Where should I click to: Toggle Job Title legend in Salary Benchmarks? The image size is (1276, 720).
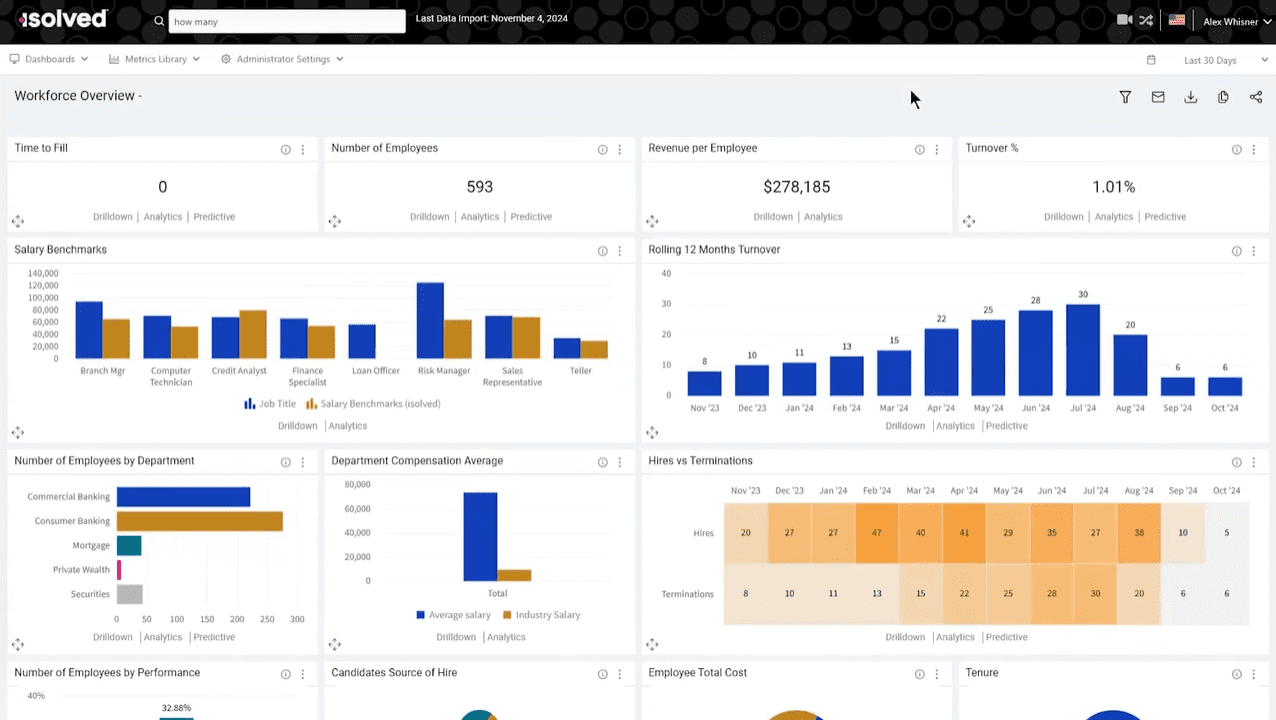click(x=270, y=404)
